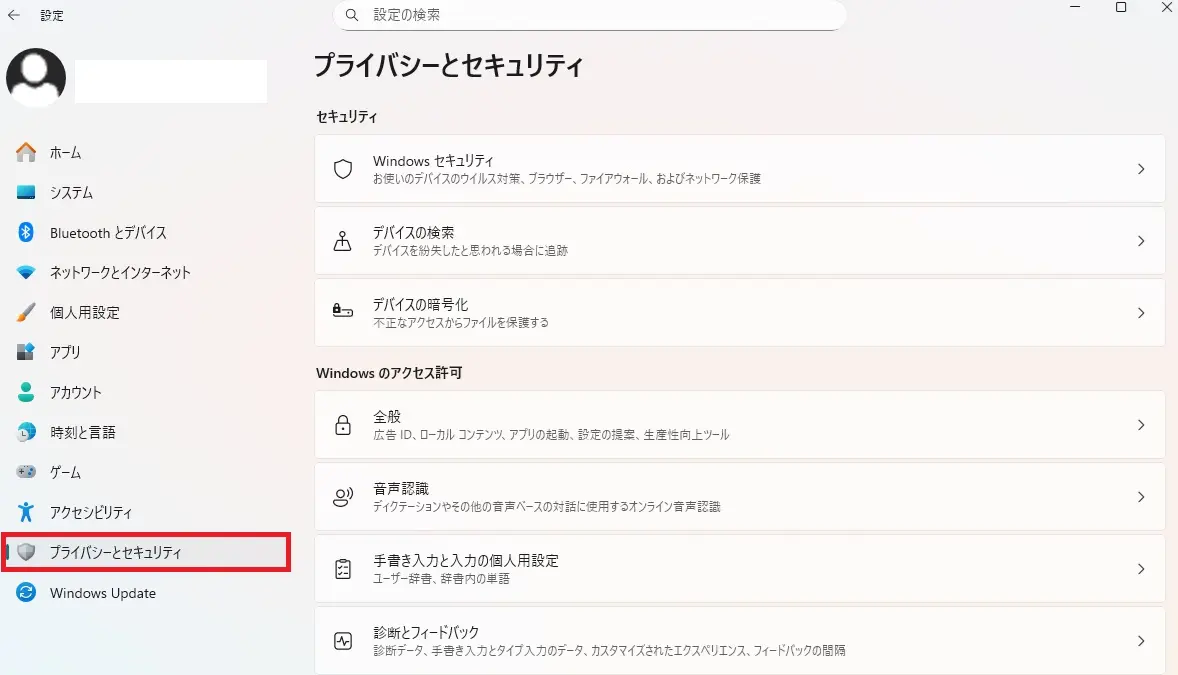Click the Gaming controller icon

pos(26,472)
